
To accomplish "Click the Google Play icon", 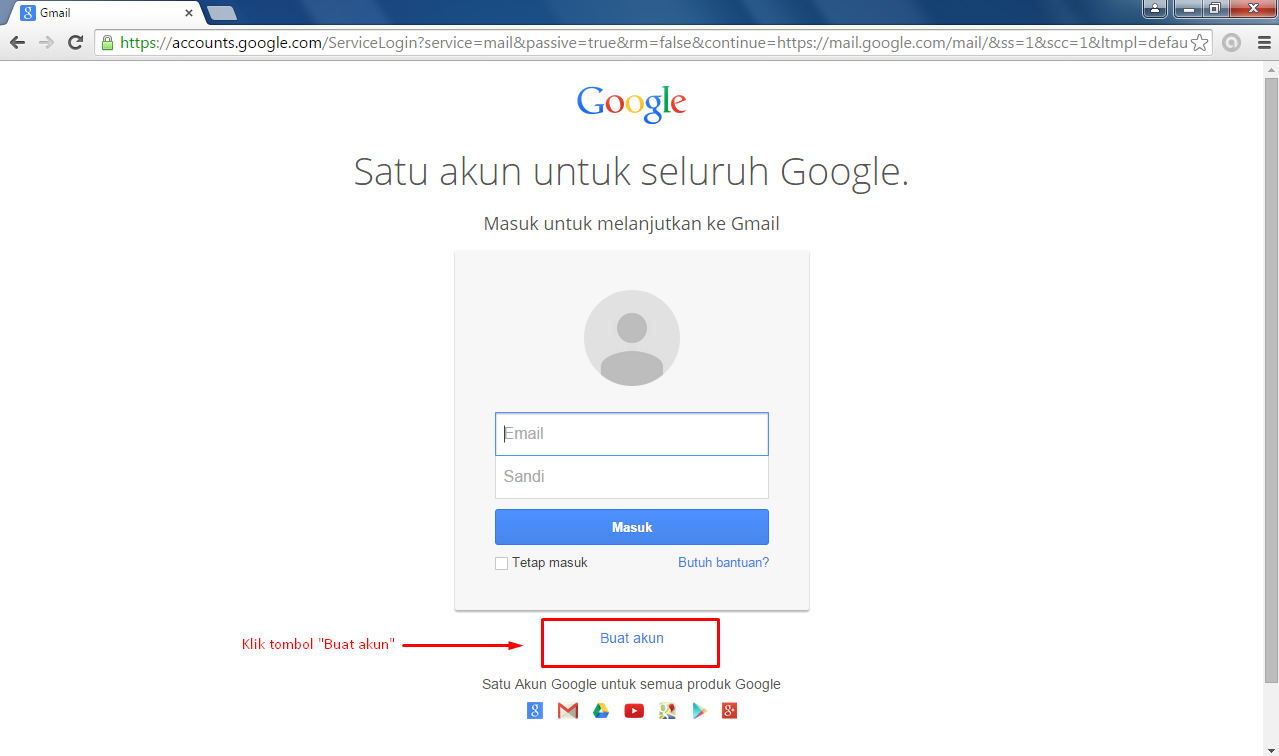I will tap(699, 711).
